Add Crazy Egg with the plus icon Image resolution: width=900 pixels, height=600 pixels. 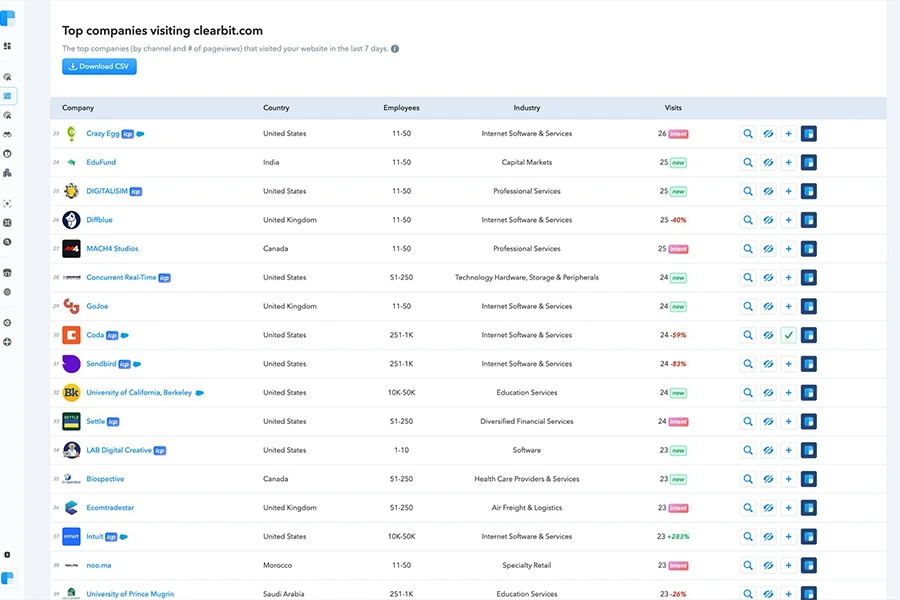point(789,134)
